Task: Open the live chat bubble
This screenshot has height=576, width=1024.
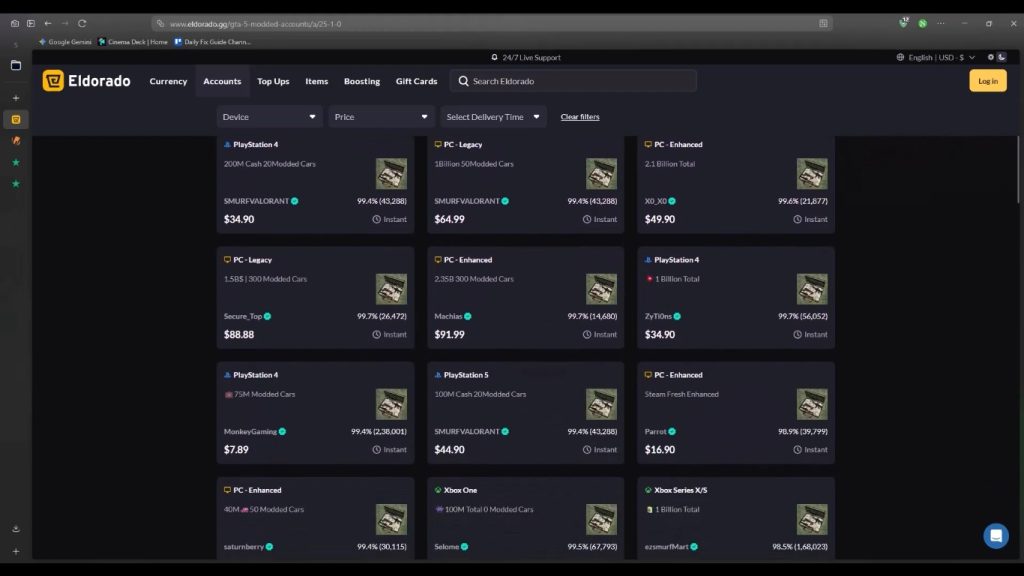Action: tap(995, 536)
